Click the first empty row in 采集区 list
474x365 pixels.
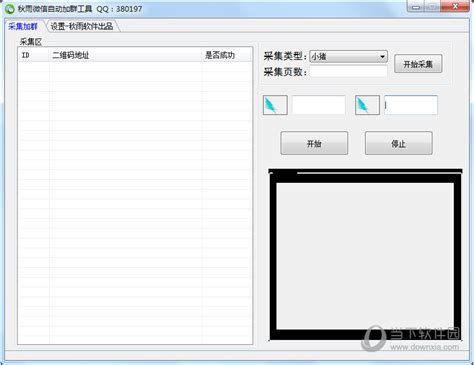click(x=135, y=67)
